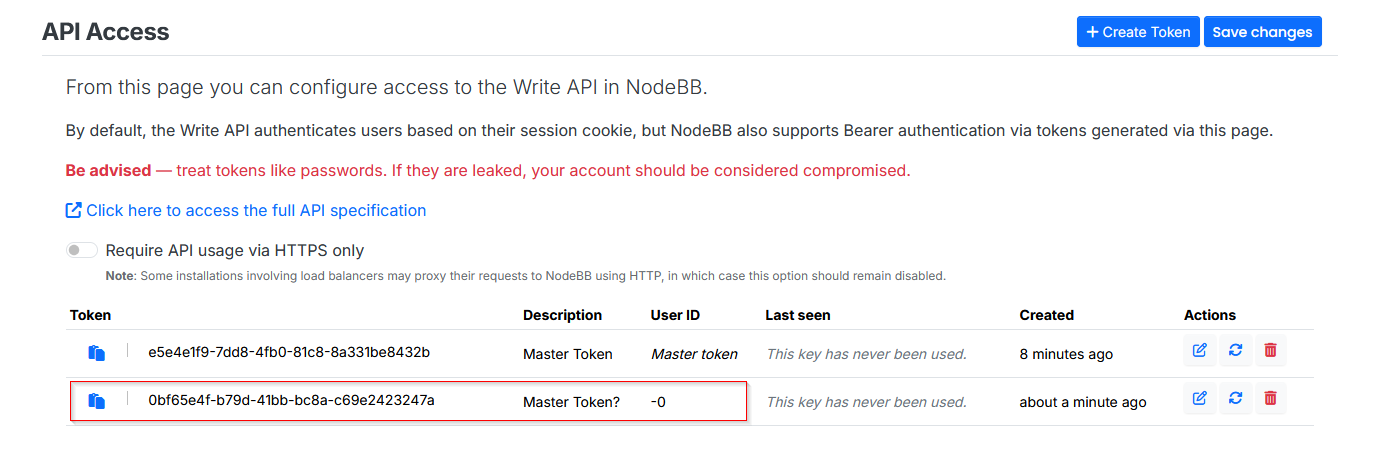
Task: Toggle Require API usage via HTTPS only
Action: 82,250
